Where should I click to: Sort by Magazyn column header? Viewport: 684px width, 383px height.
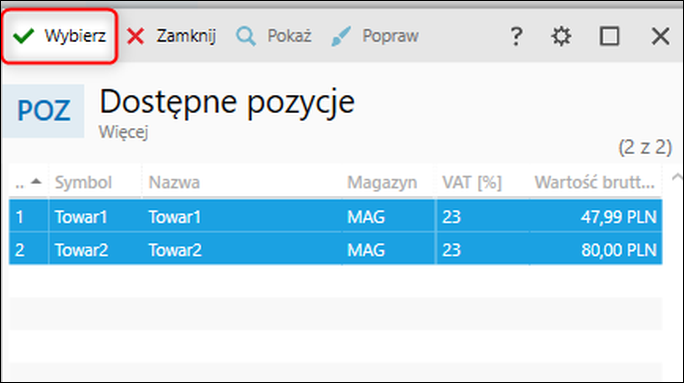click(382, 182)
